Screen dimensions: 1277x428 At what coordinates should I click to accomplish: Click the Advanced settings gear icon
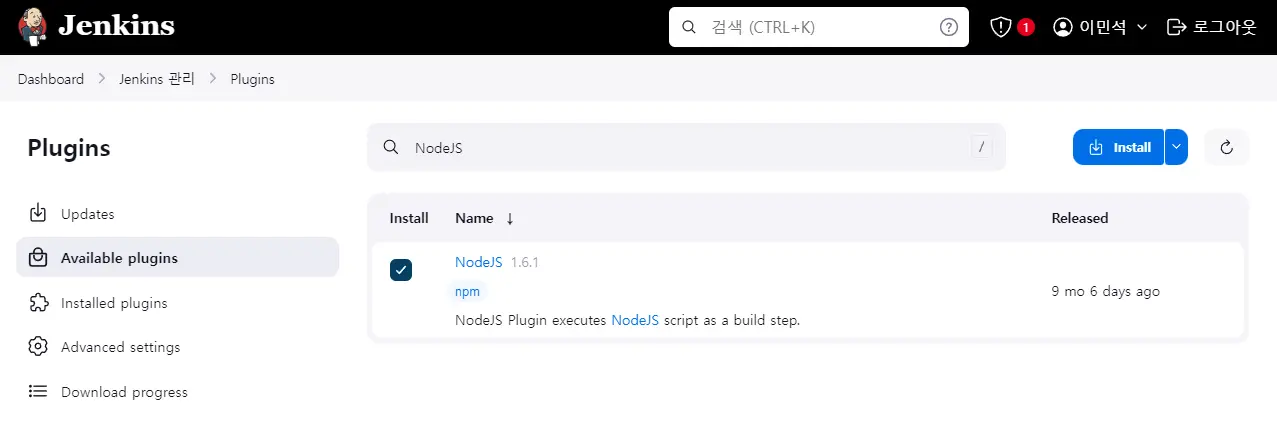pos(38,347)
